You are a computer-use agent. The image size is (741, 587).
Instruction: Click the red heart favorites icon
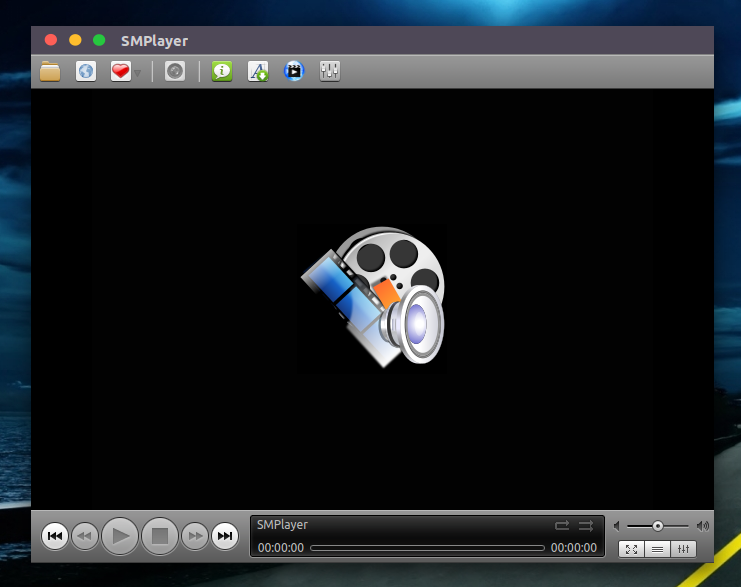tap(121, 71)
